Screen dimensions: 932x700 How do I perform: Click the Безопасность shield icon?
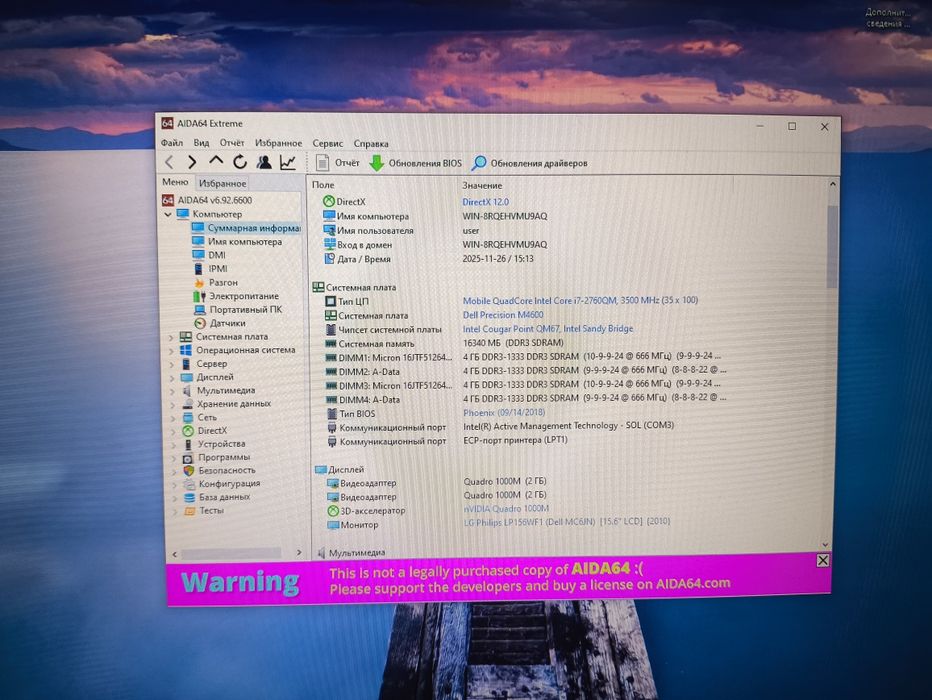(188, 471)
